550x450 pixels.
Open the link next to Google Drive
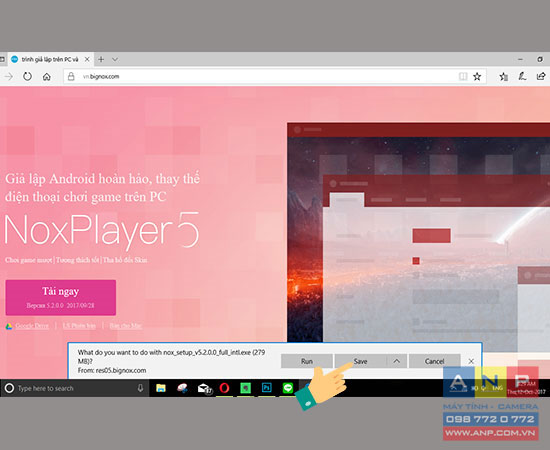[79, 326]
